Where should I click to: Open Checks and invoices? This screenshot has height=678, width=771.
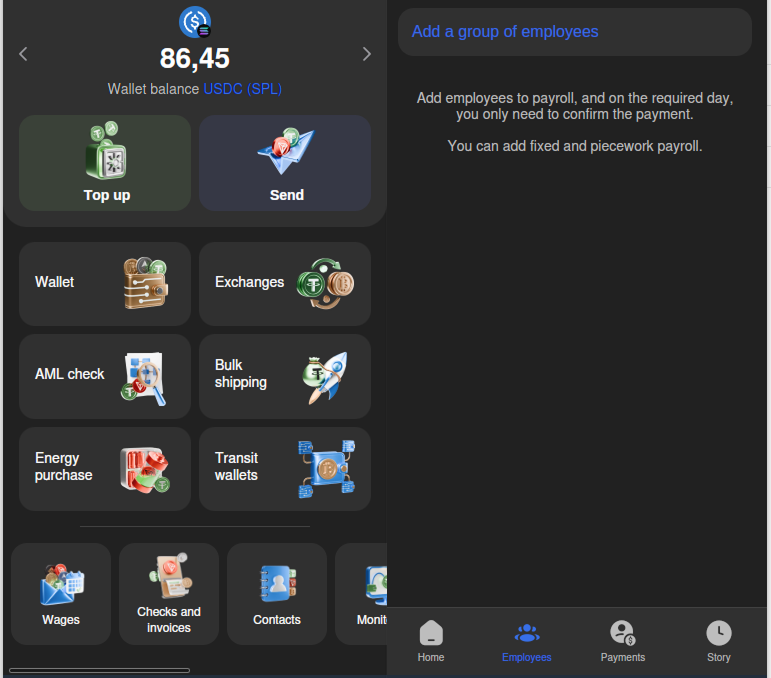[x=169, y=594]
